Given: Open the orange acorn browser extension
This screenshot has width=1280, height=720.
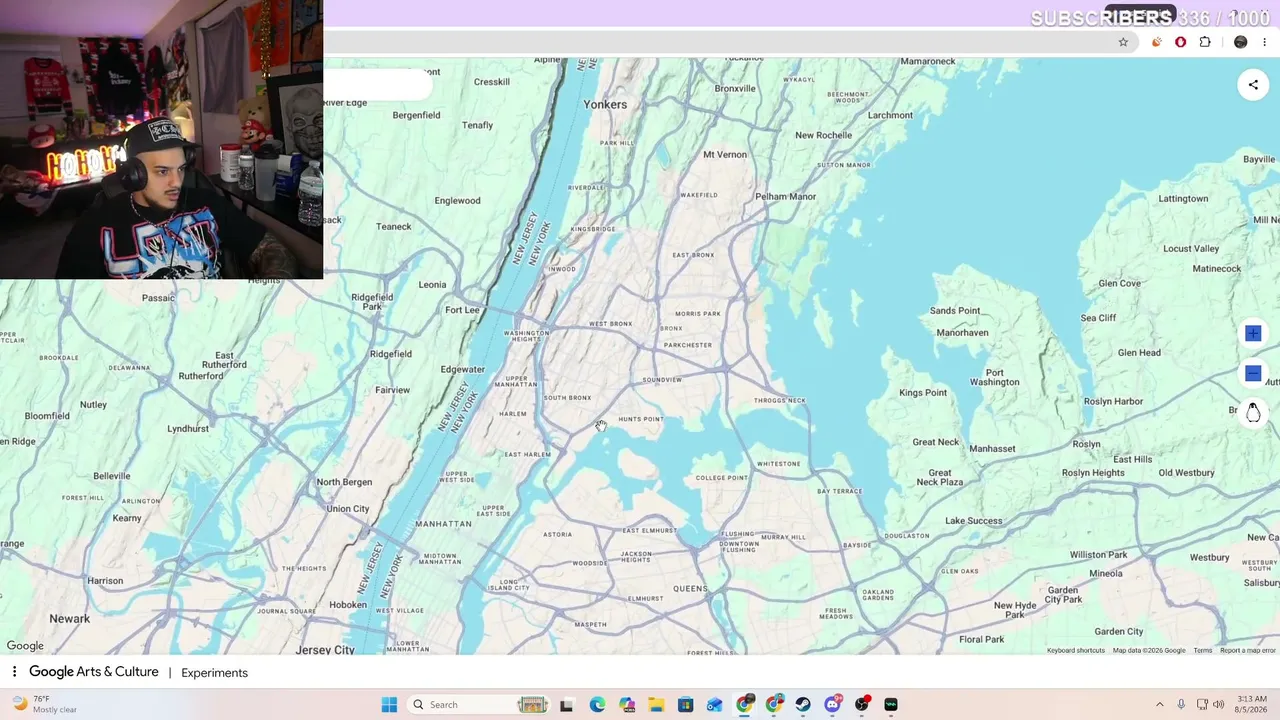Looking at the screenshot, I should [1157, 42].
